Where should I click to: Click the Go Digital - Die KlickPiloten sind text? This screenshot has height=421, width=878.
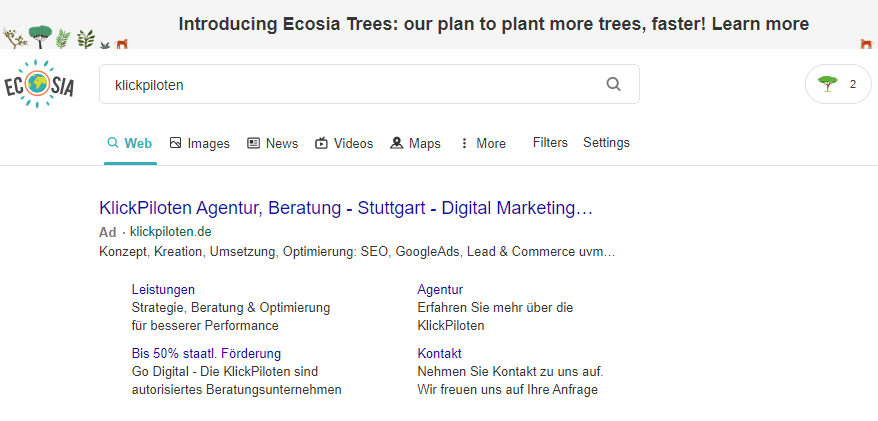pos(225,371)
